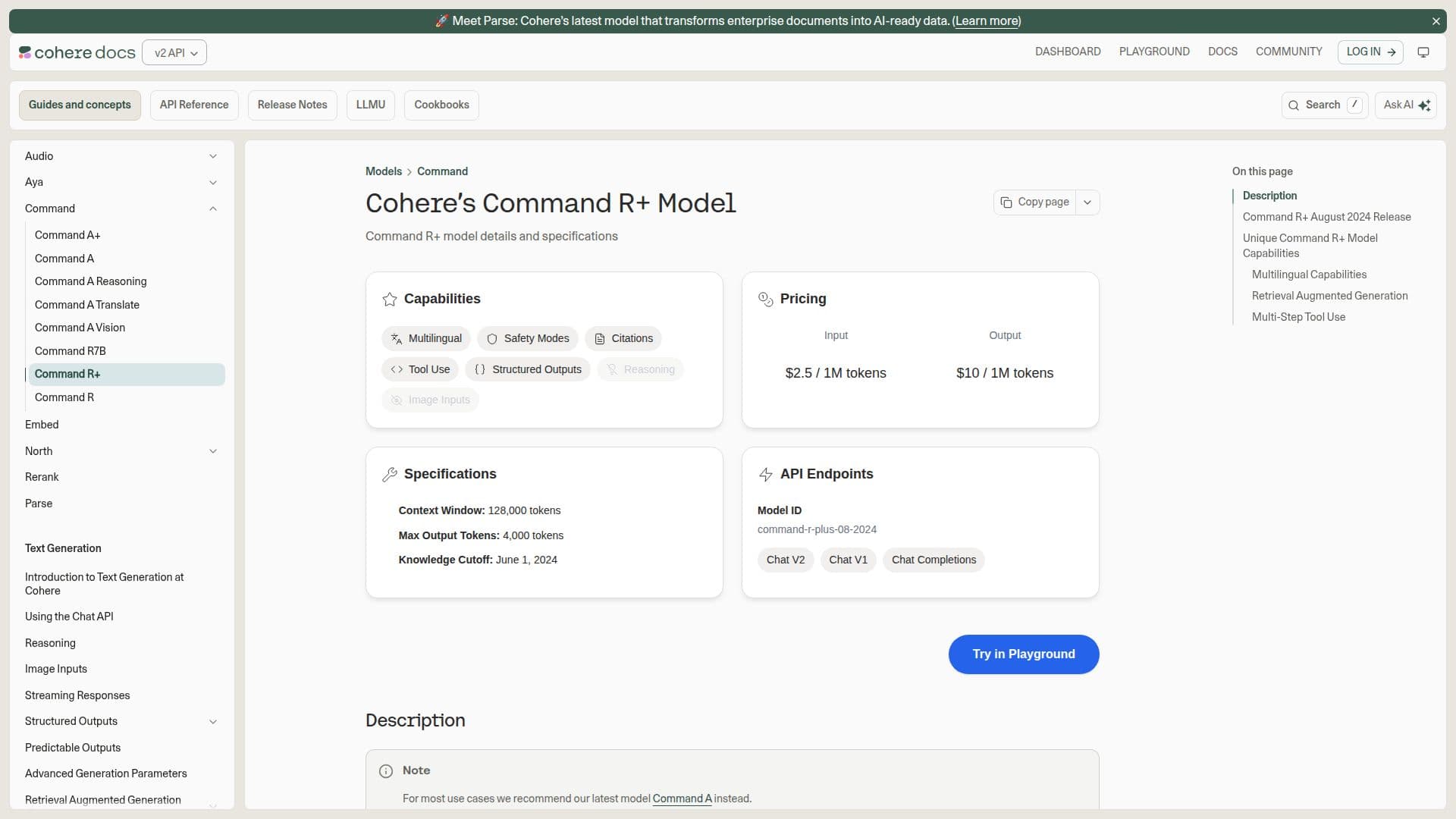Image resolution: width=1456 pixels, height=819 pixels.
Task: Click model ID command-r-plus-08-2024
Action: (817, 530)
